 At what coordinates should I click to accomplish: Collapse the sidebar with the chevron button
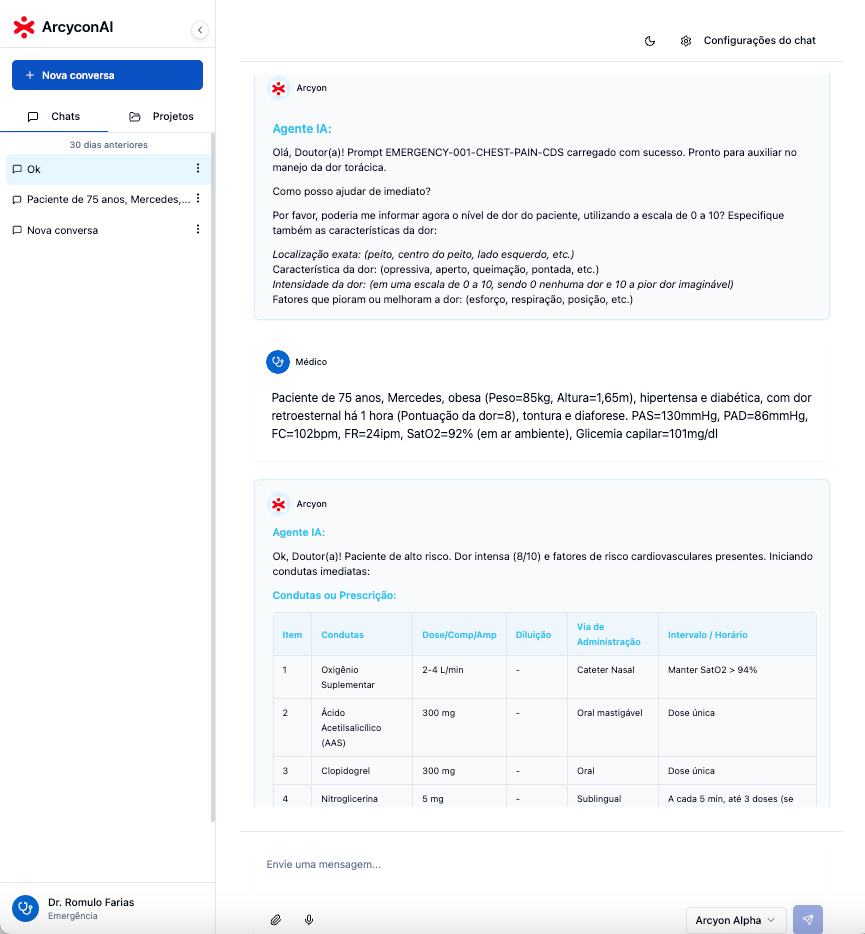[200, 30]
